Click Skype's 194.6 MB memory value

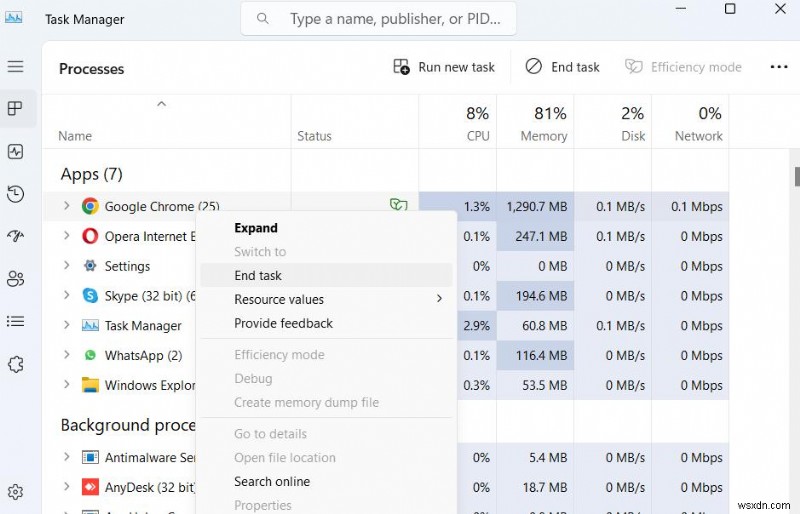point(541,296)
